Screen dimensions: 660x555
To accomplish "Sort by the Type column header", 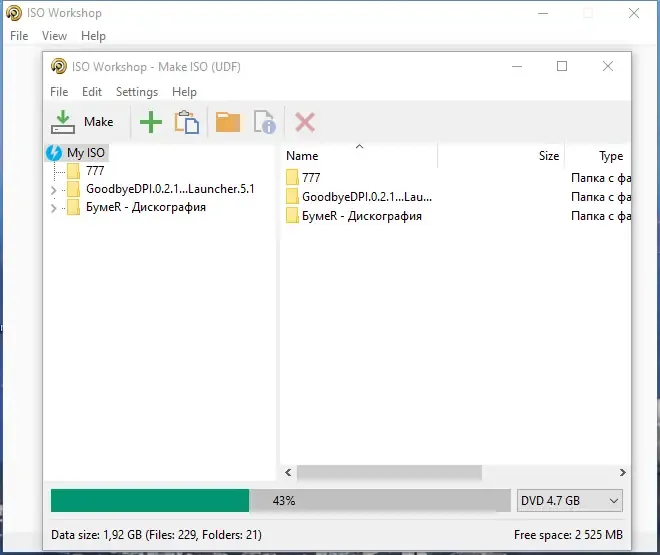I will pyautogui.click(x=598, y=155).
